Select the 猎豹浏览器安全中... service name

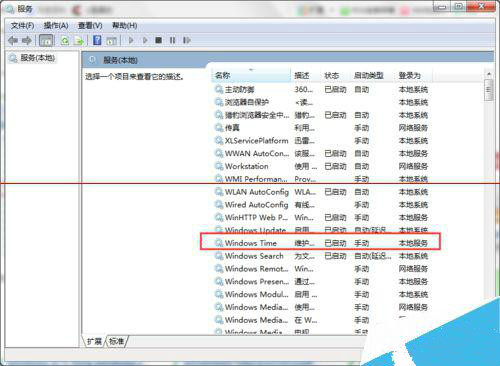pyautogui.click(x=257, y=115)
